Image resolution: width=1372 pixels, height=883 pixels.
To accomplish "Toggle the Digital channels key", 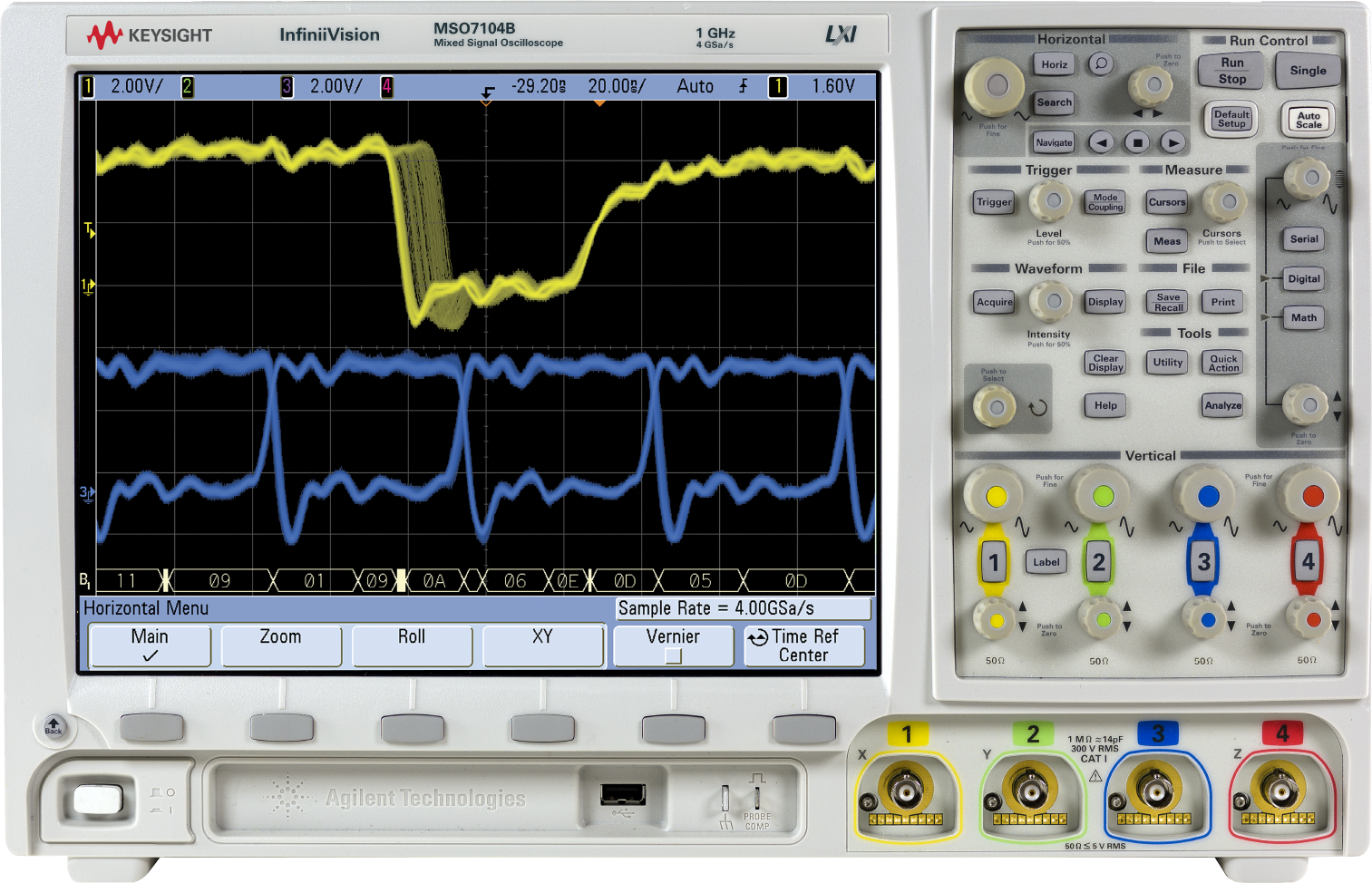I will click(x=1304, y=278).
